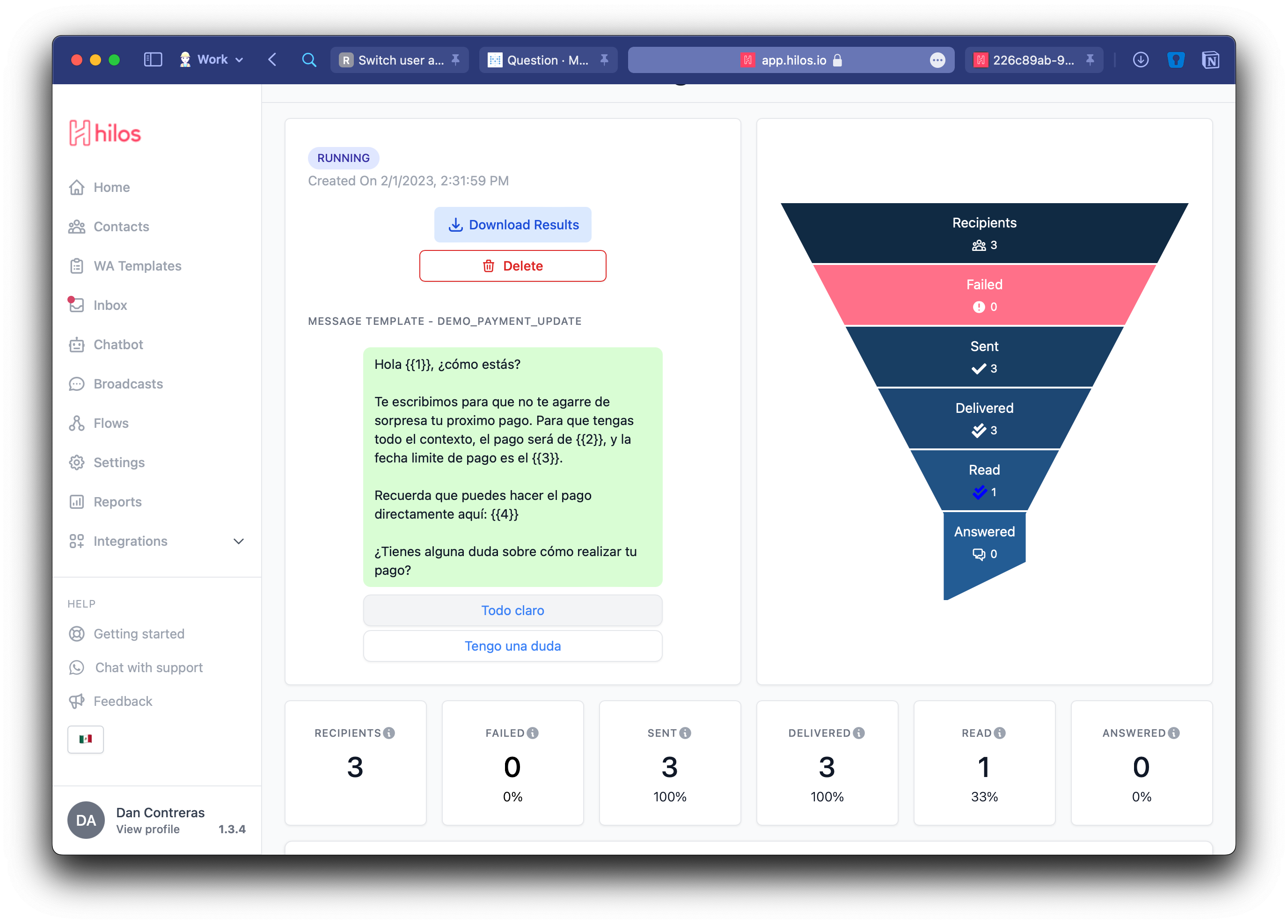The width and height of the screenshot is (1288, 924).
Task: Click the pink Failed funnel segment
Action: [984, 295]
